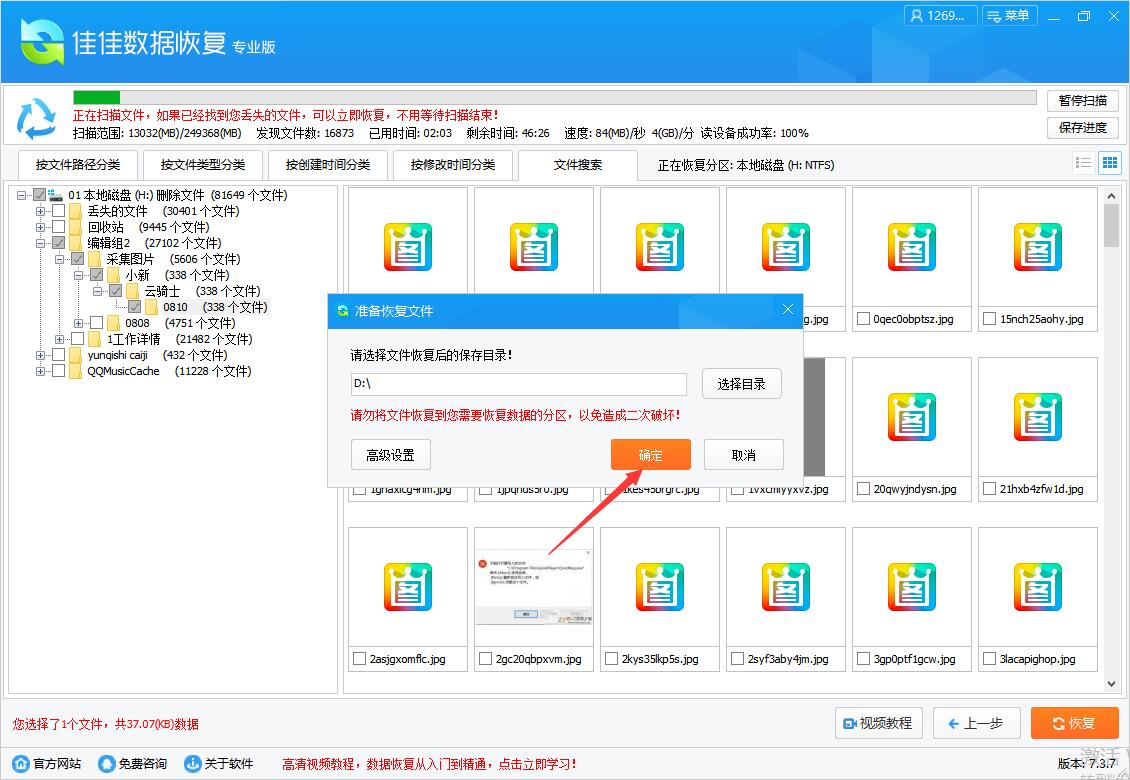Click the file list vertical scrollbar thumb
The width and height of the screenshot is (1130, 780).
pos(1111,225)
